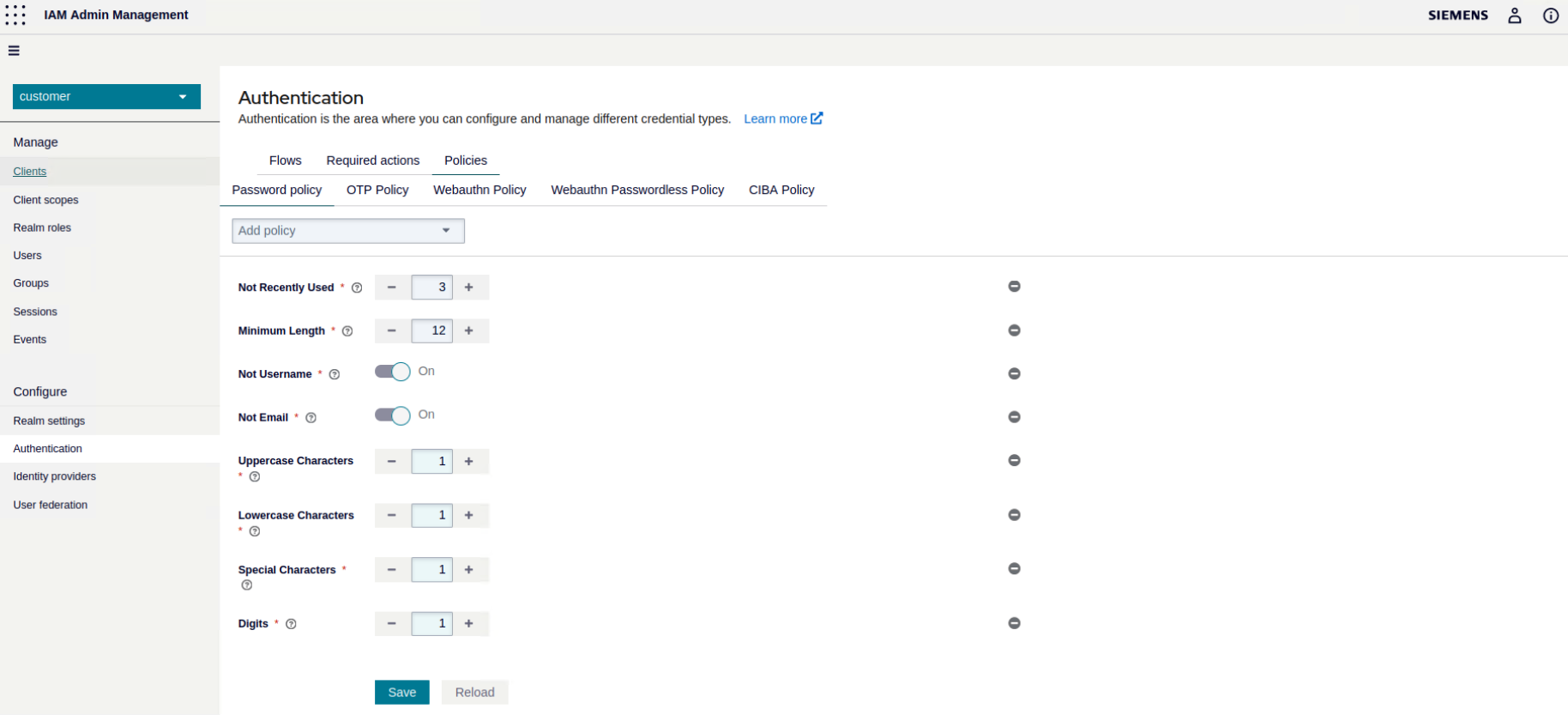Image resolution: width=1568 pixels, height=715 pixels.
Task: Remove the Minimum Length policy
Action: (1014, 330)
